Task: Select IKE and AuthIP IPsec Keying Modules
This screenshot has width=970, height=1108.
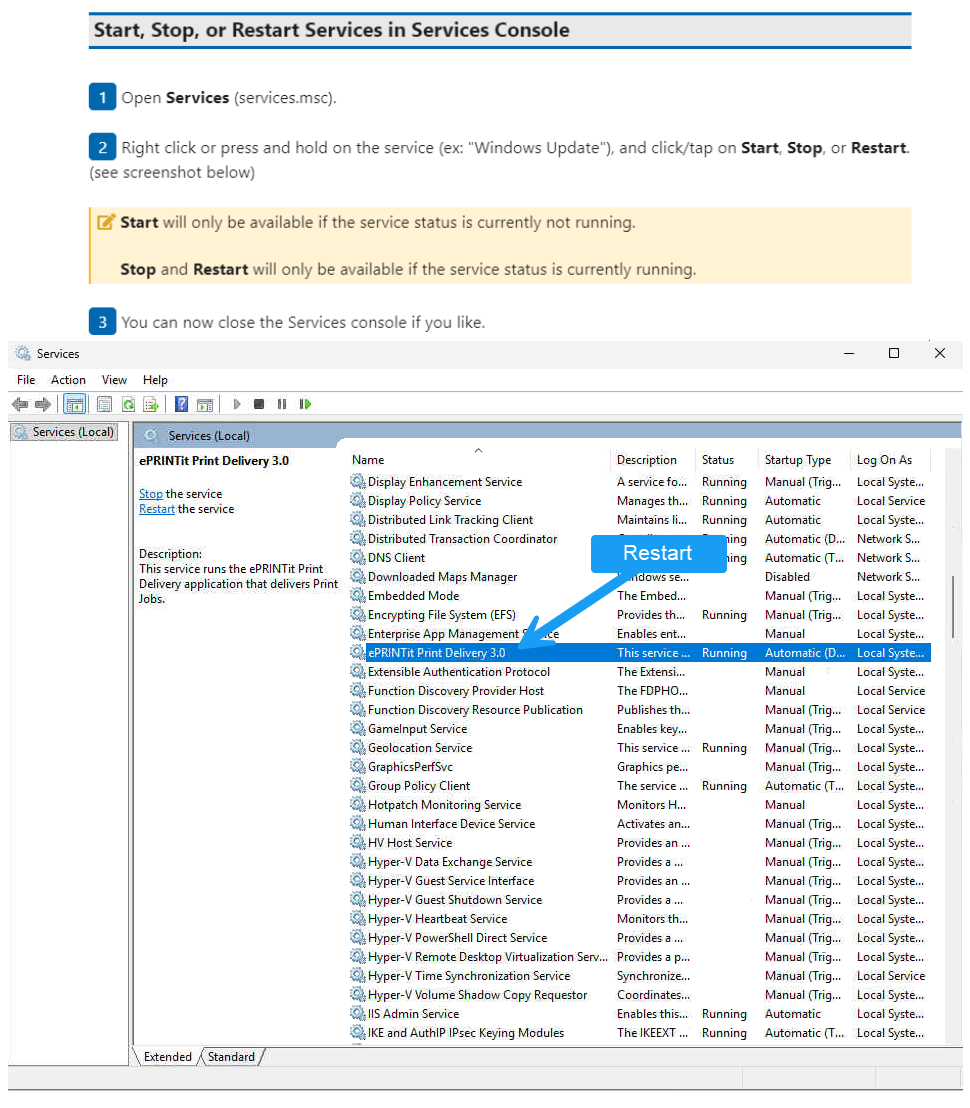Action: point(639,1032)
